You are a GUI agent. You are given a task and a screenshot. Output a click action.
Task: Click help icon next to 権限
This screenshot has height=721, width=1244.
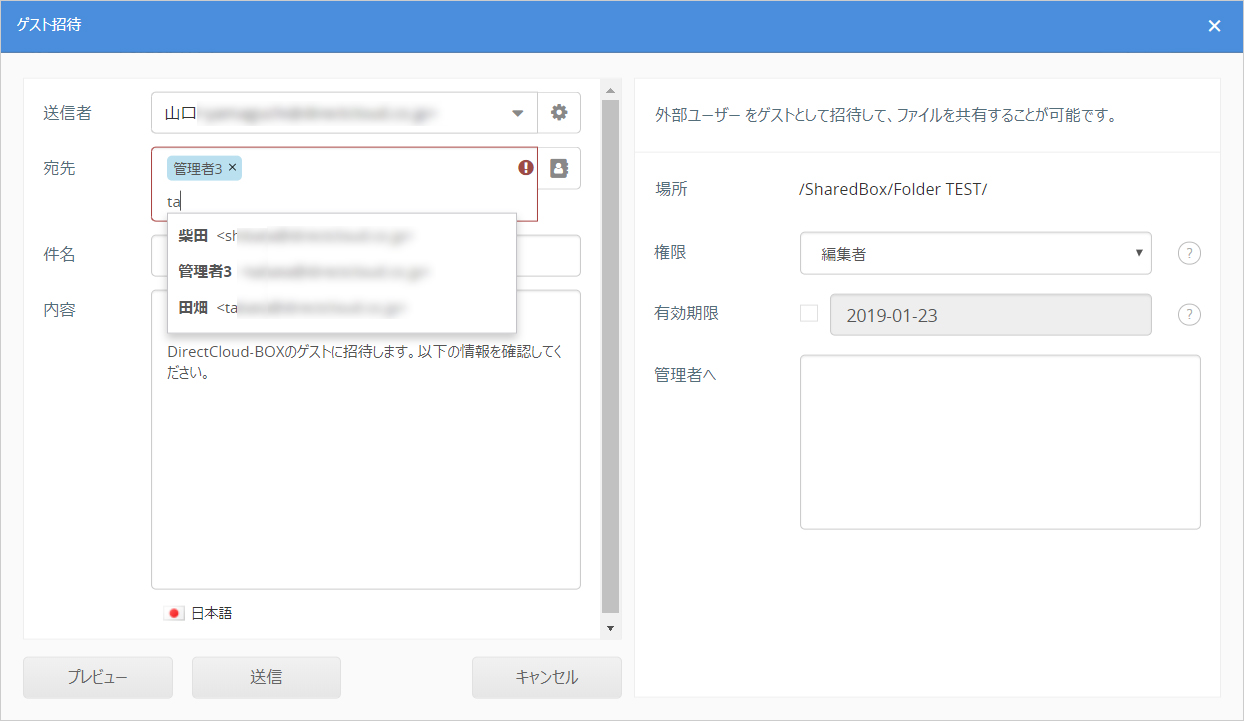click(1188, 254)
